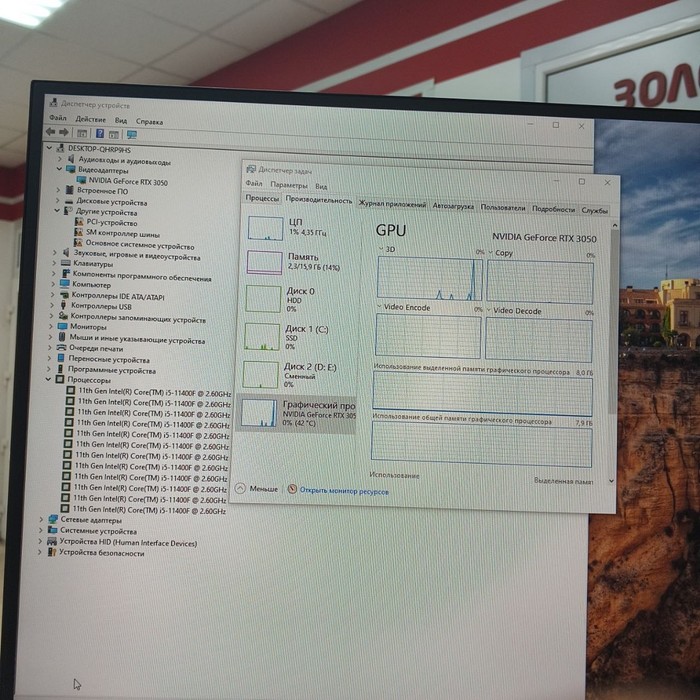Click the back arrow in Device Manager toolbar
Viewport: 700px width, 700px height.
click(51, 132)
